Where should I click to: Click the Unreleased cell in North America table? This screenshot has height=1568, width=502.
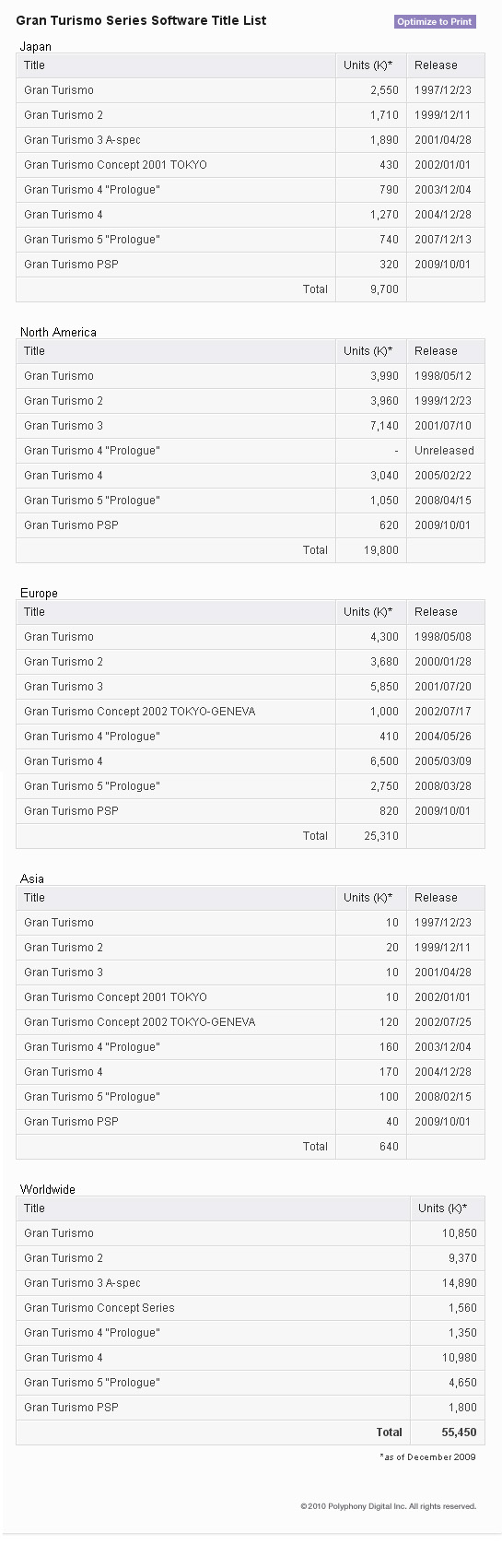click(444, 451)
